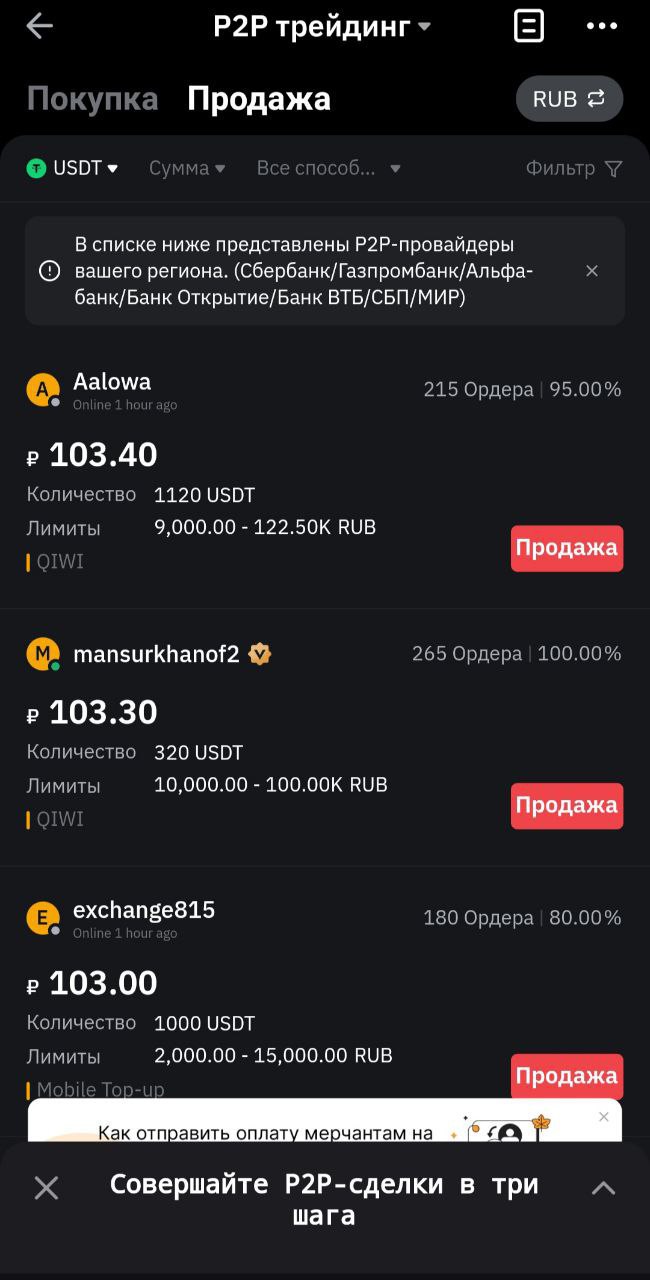Close the merchant payment popup card
The width and height of the screenshot is (650, 1280).
603,1117
